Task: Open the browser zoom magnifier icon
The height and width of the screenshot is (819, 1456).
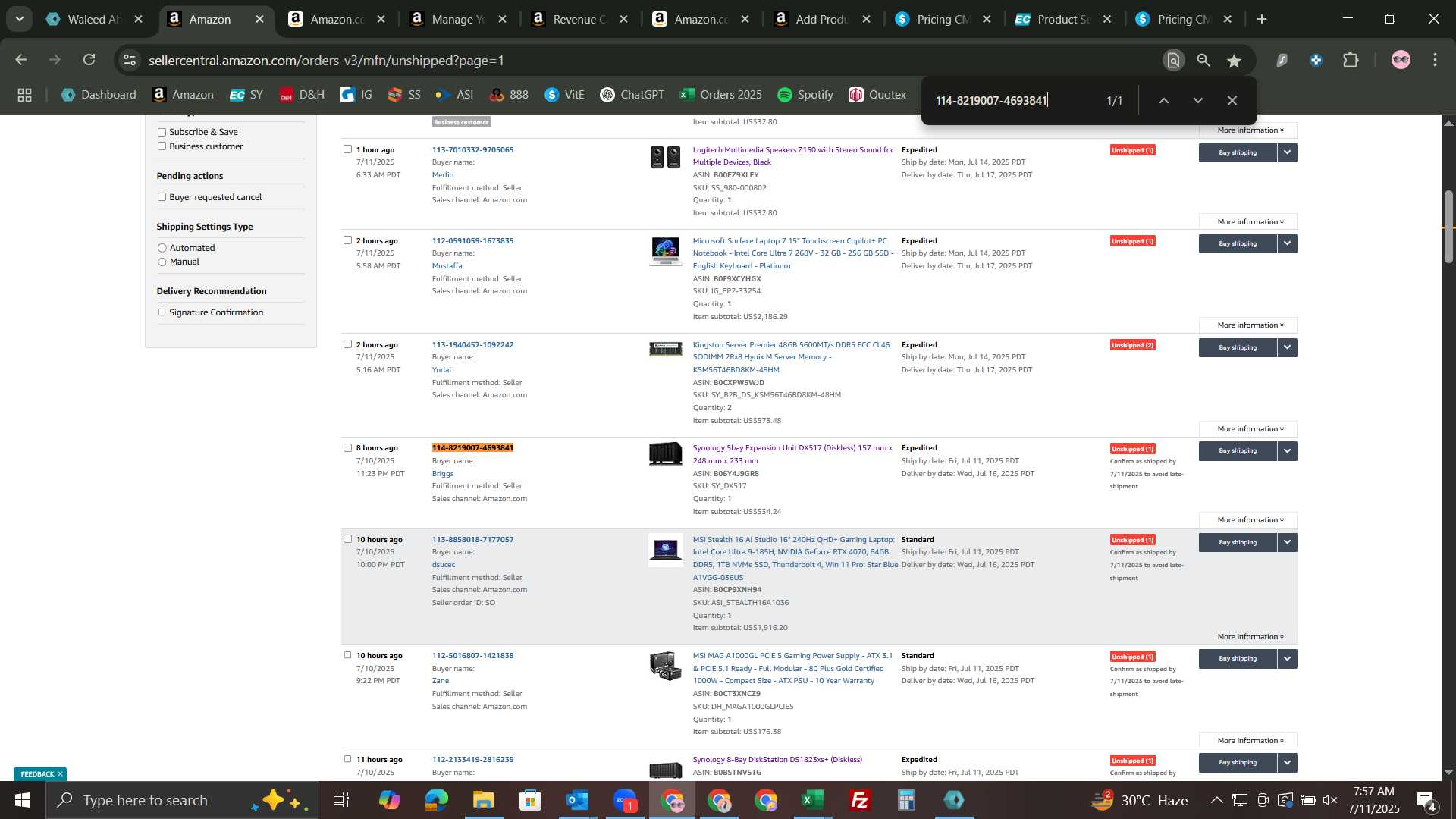Action: pyautogui.click(x=1203, y=61)
